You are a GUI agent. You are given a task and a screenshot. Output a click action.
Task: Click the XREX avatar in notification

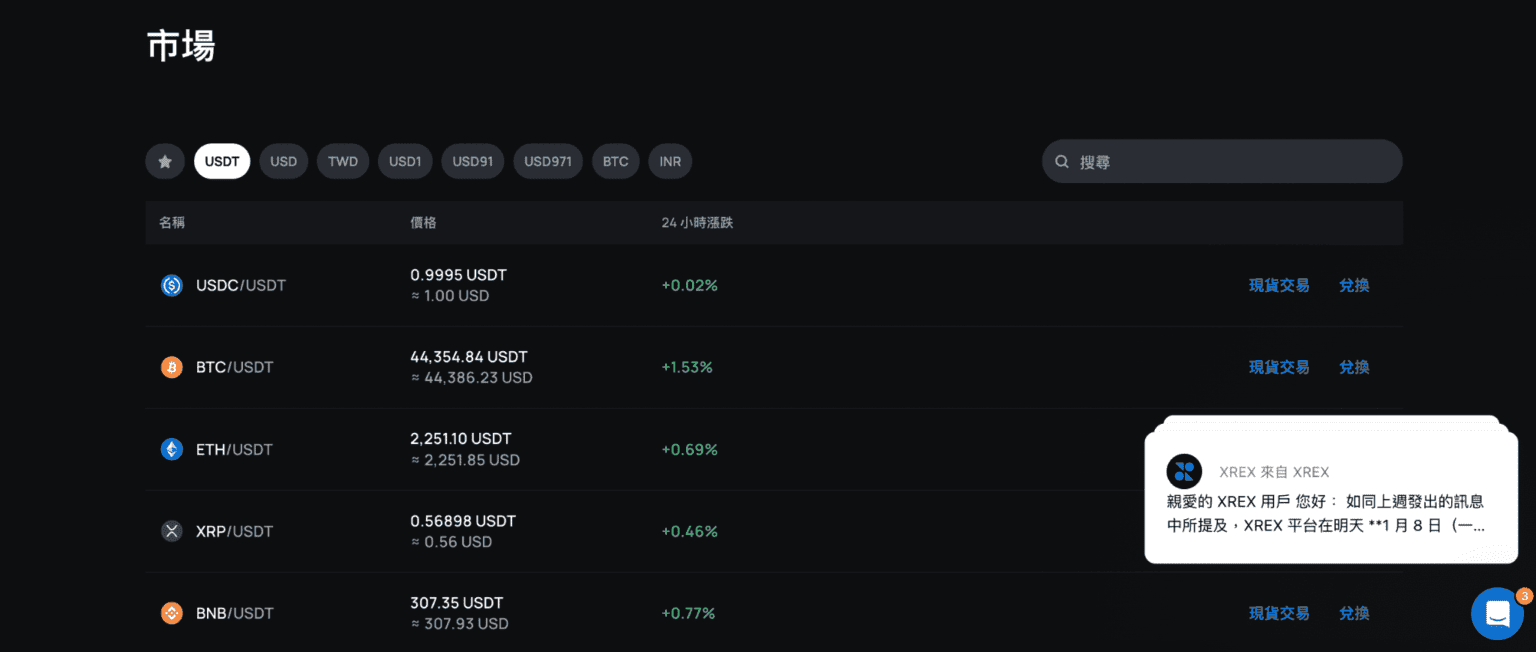[1184, 471]
